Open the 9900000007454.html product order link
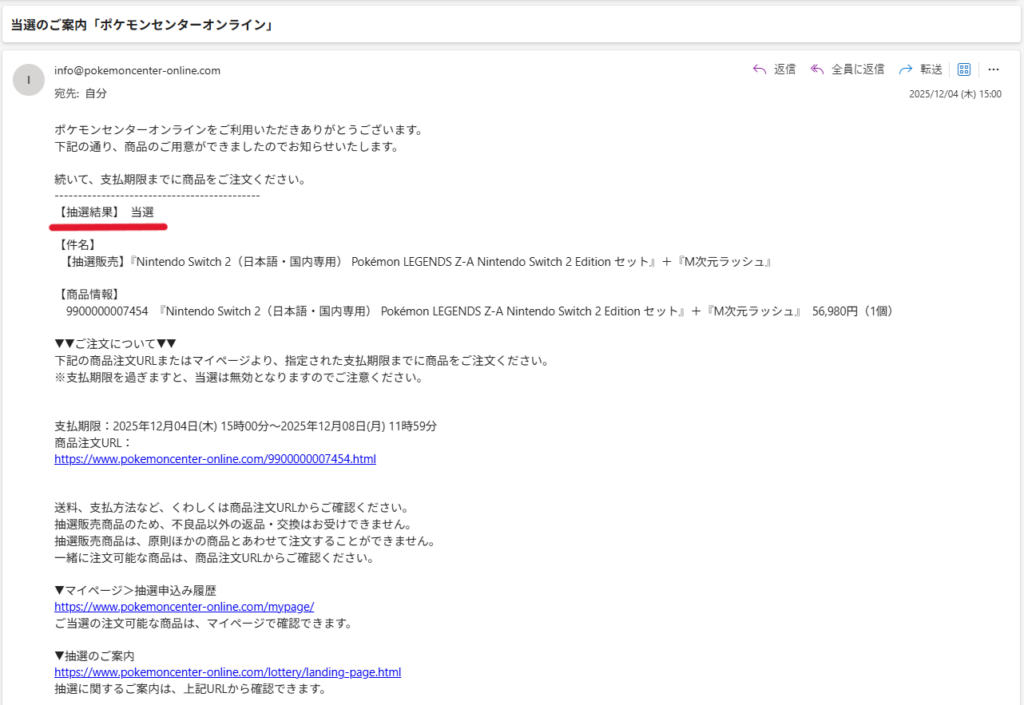Viewport: 1024px width, 705px height. tap(215, 459)
